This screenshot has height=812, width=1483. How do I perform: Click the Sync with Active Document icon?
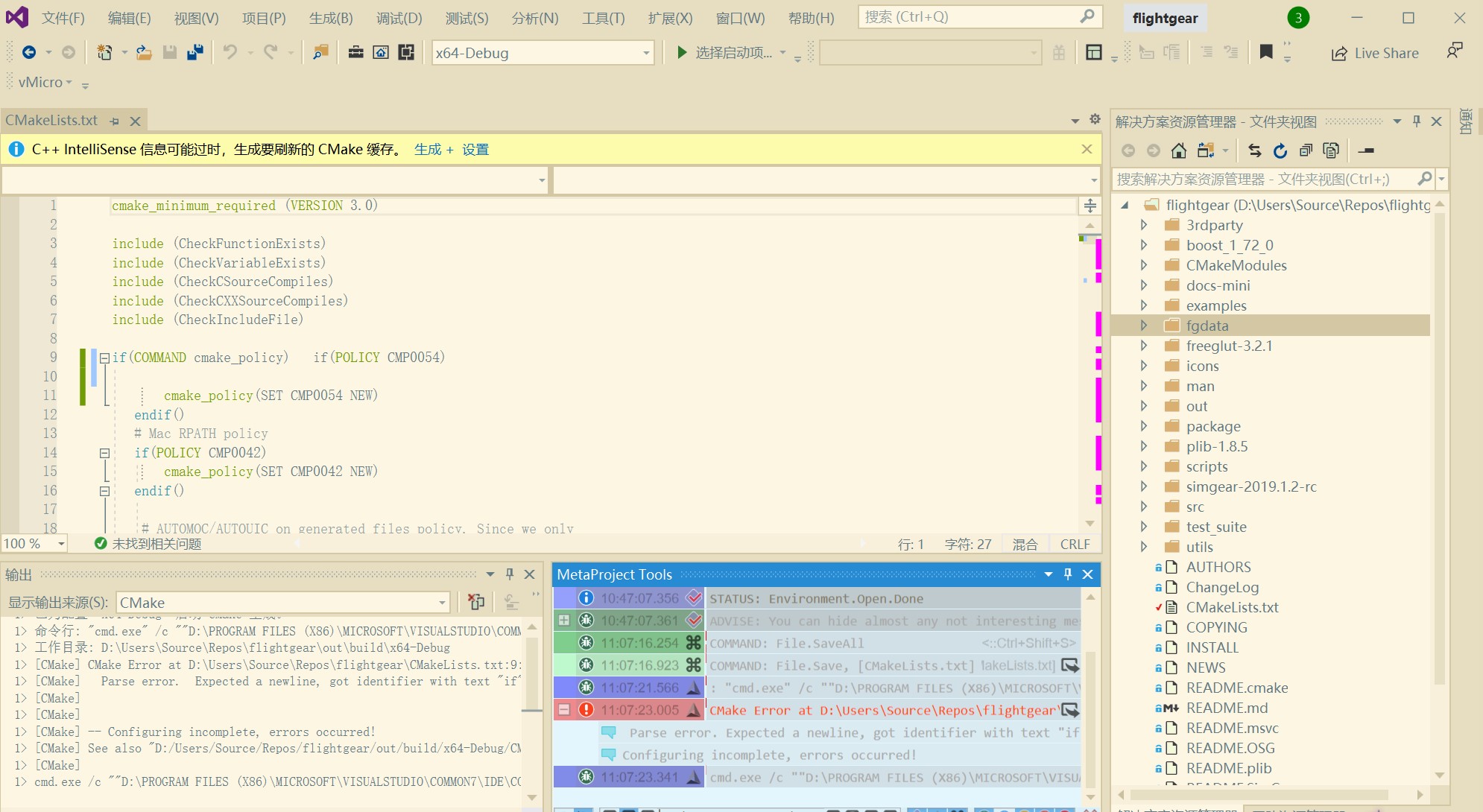coord(1255,150)
